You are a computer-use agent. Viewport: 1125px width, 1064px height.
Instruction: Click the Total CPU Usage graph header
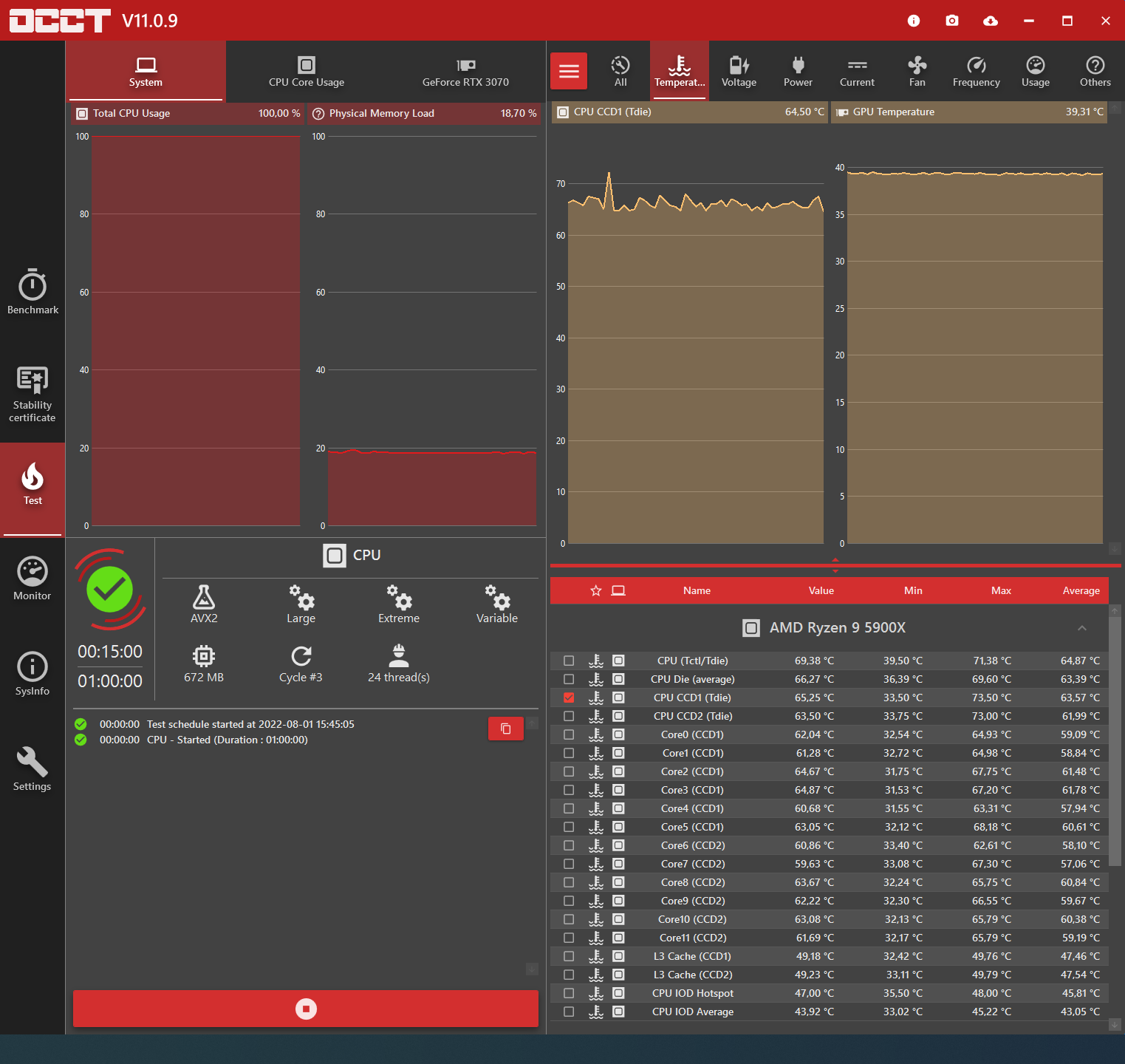[188, 113]
